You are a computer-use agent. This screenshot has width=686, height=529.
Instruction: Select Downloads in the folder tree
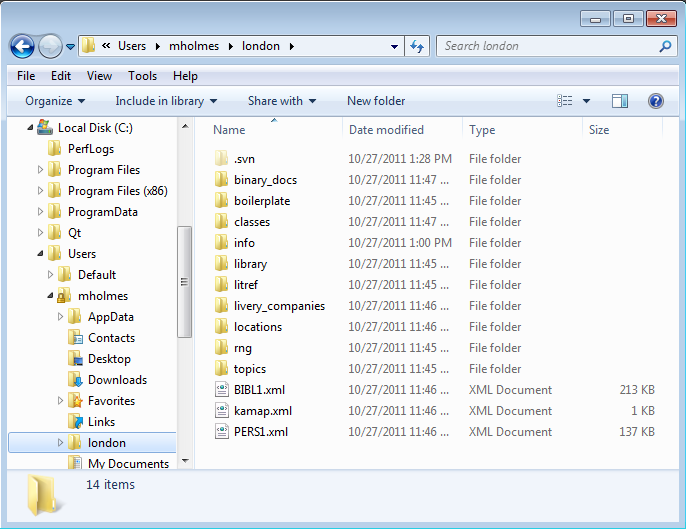[x=117, y=380]
